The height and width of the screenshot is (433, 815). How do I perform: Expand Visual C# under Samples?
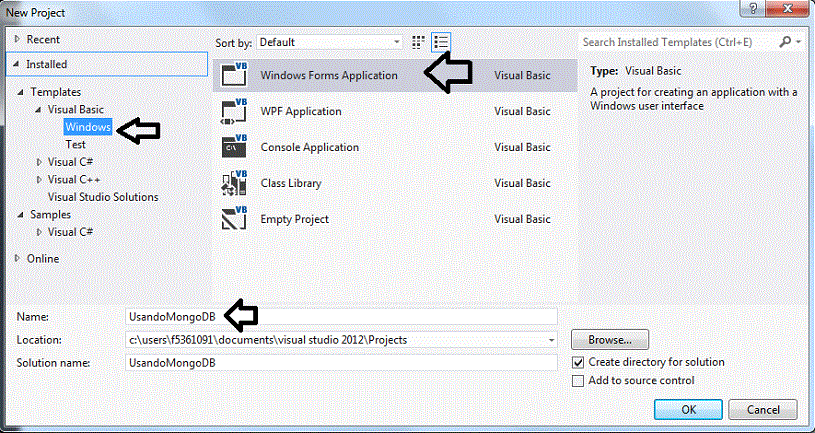click(39, 232)
